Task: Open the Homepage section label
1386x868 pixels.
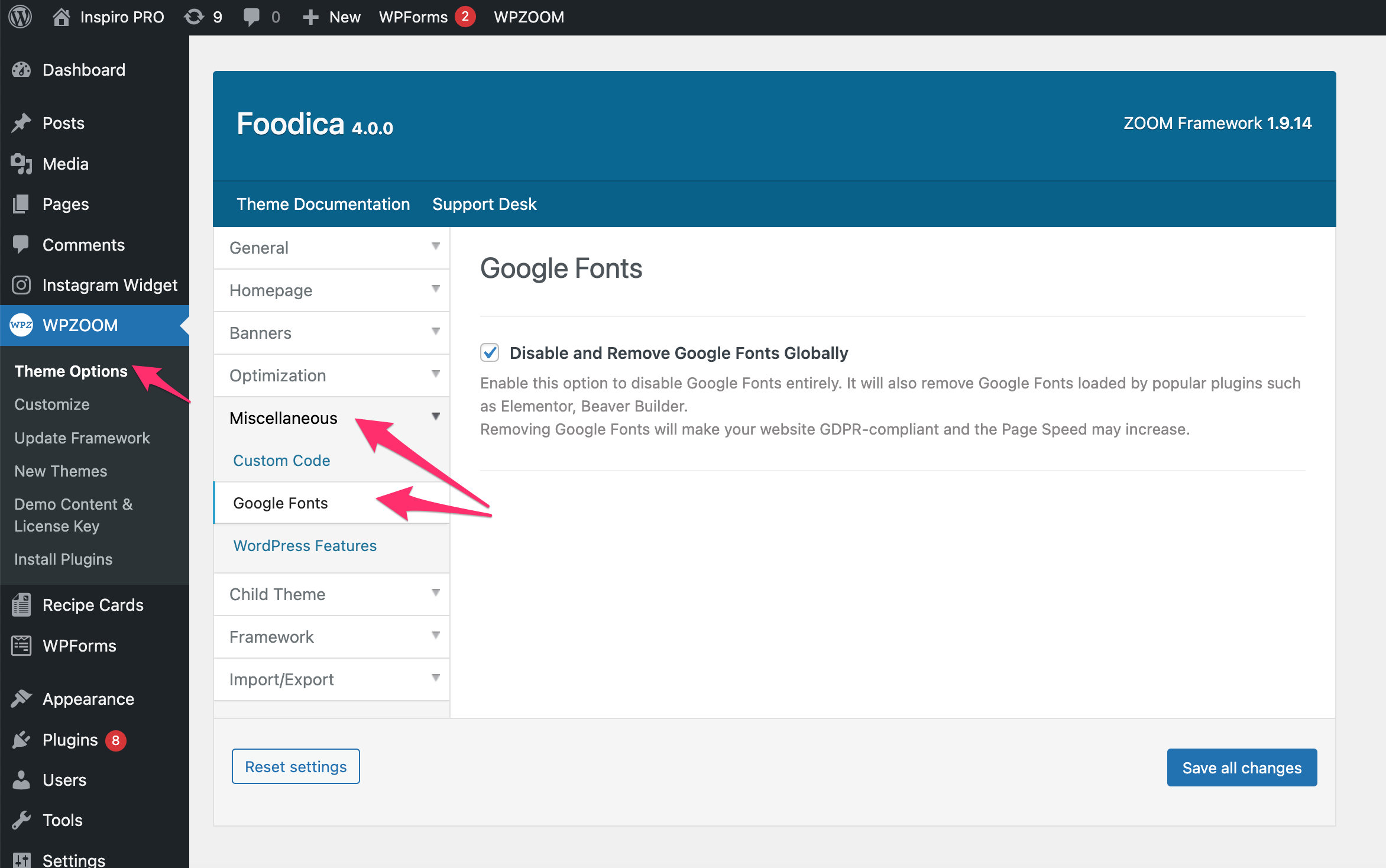Action: click(271, 290)
